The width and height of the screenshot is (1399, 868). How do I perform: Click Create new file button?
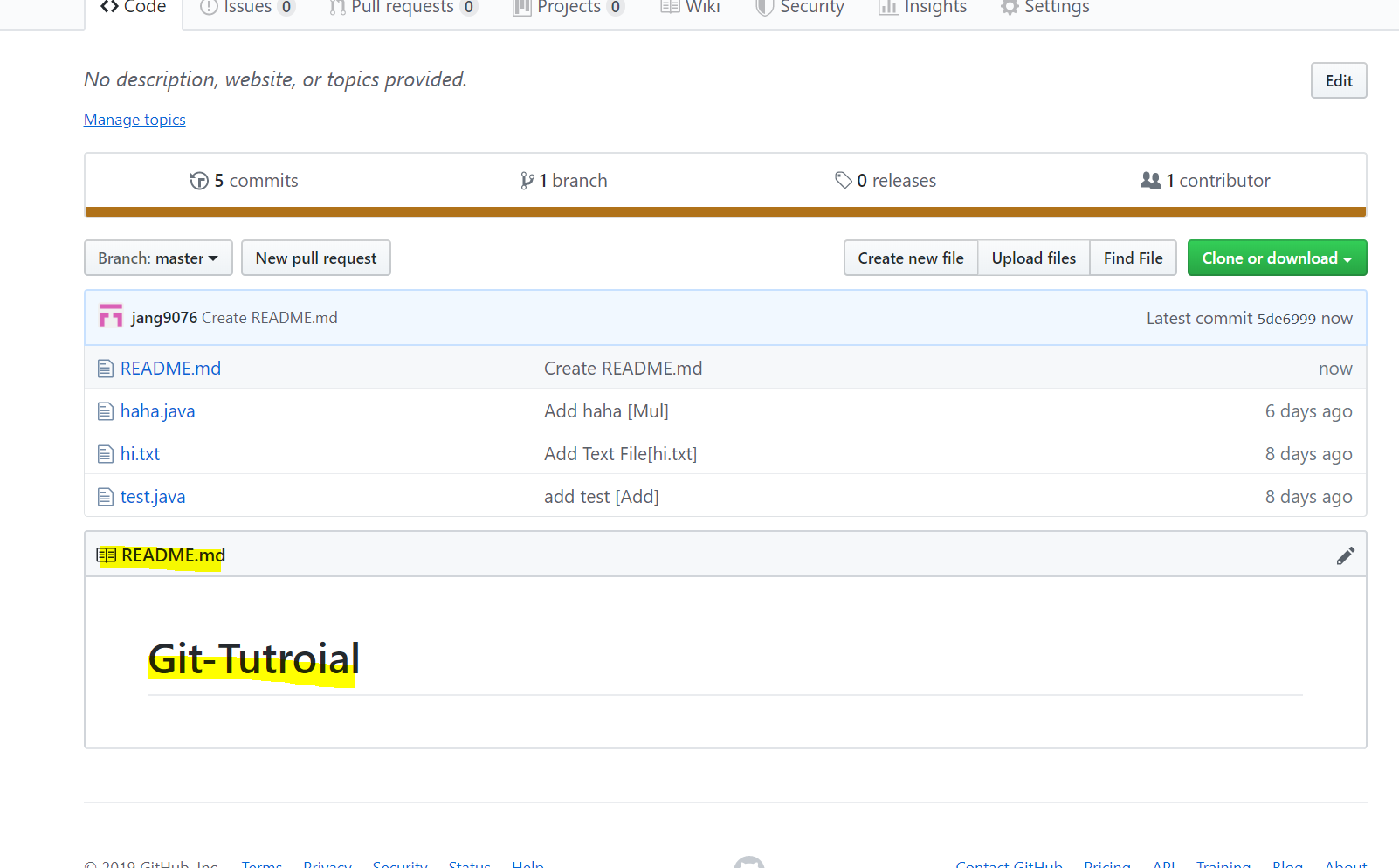tap(911, 258)
